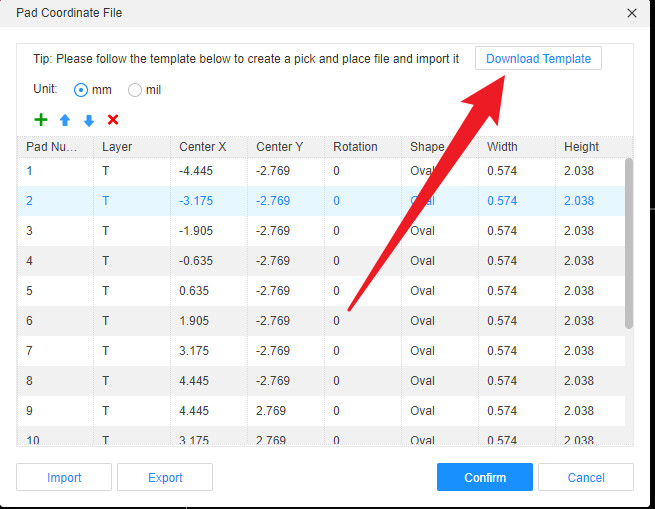Viewport: 655px width, 509px height.
Task: Click the Layer column header
Action: click(x=117, y=147)
